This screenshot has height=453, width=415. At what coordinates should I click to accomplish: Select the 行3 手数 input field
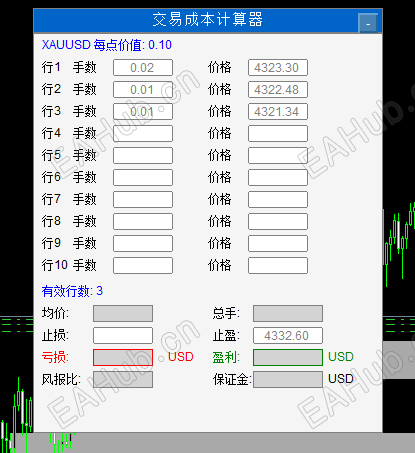pos(143,112)
